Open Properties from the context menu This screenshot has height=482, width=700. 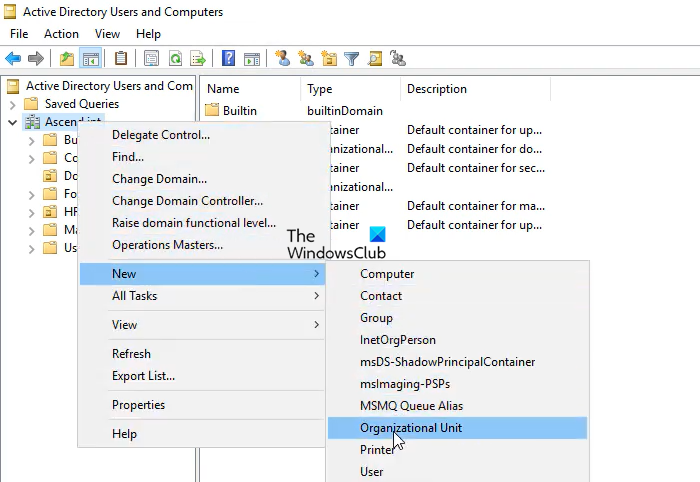(202, 405)
